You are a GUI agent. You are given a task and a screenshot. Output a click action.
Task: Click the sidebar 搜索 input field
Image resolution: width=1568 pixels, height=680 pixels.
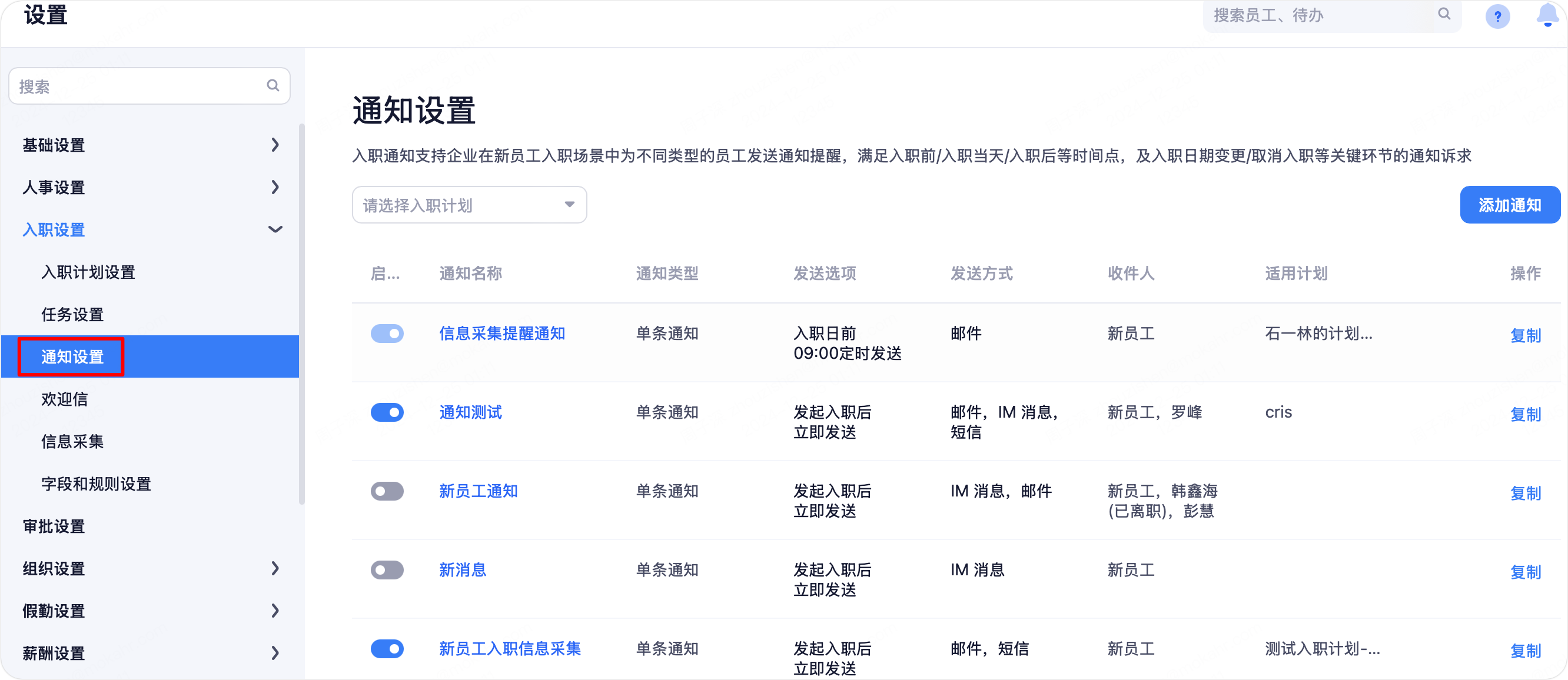[137, 86]
